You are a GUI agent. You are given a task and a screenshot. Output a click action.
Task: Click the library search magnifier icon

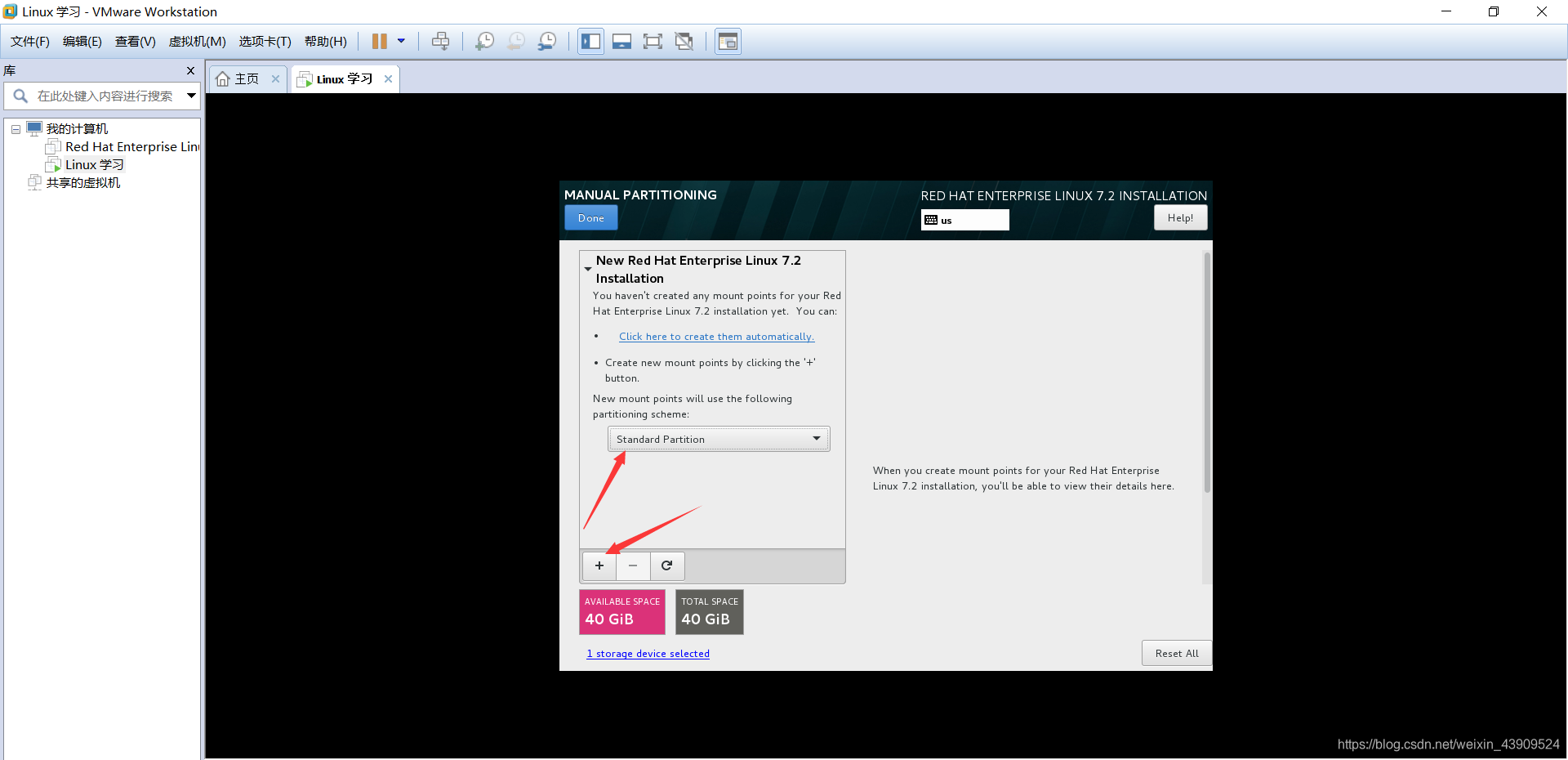pyautogui.click(x=21, y=96)
